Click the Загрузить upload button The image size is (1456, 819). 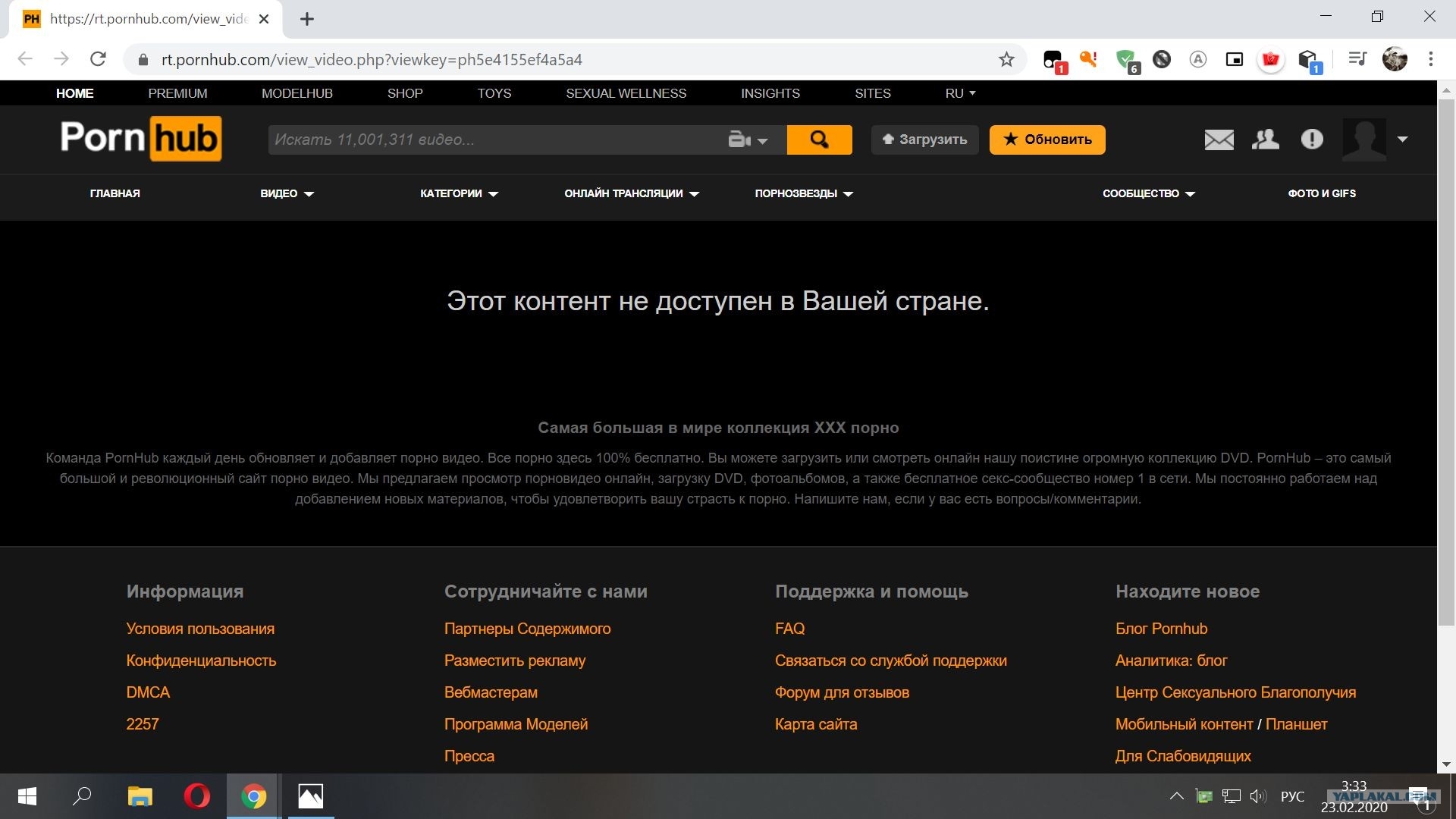[924, 140]
